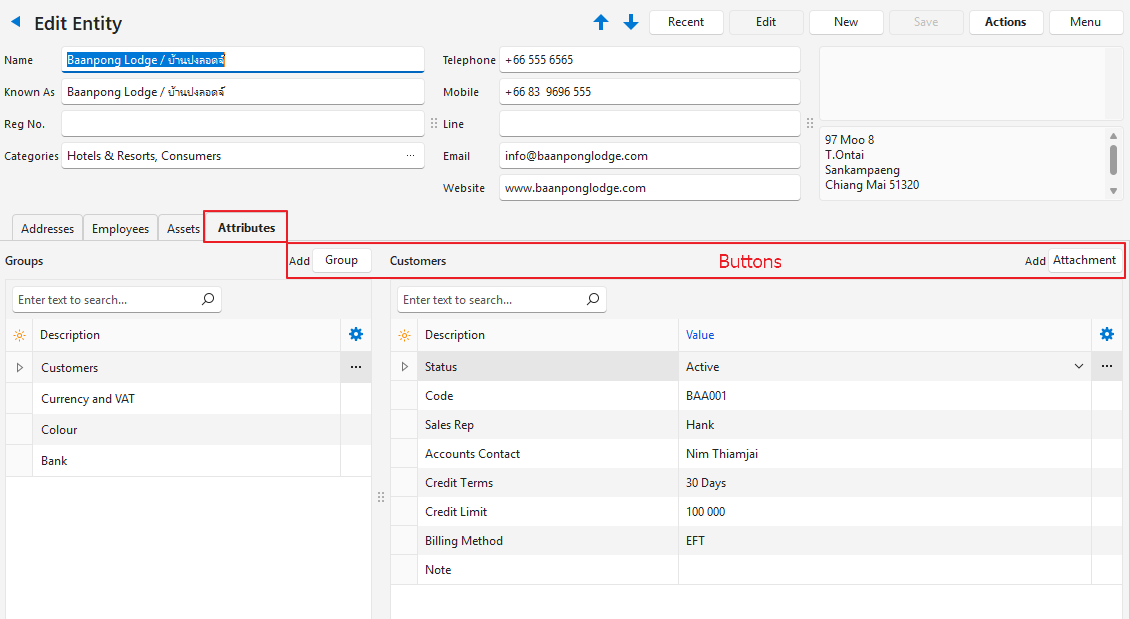Open ellipsis menu on Customers group row
Image resolution: width=1130 pixels, height=619 pixels.
pos(355,368)
